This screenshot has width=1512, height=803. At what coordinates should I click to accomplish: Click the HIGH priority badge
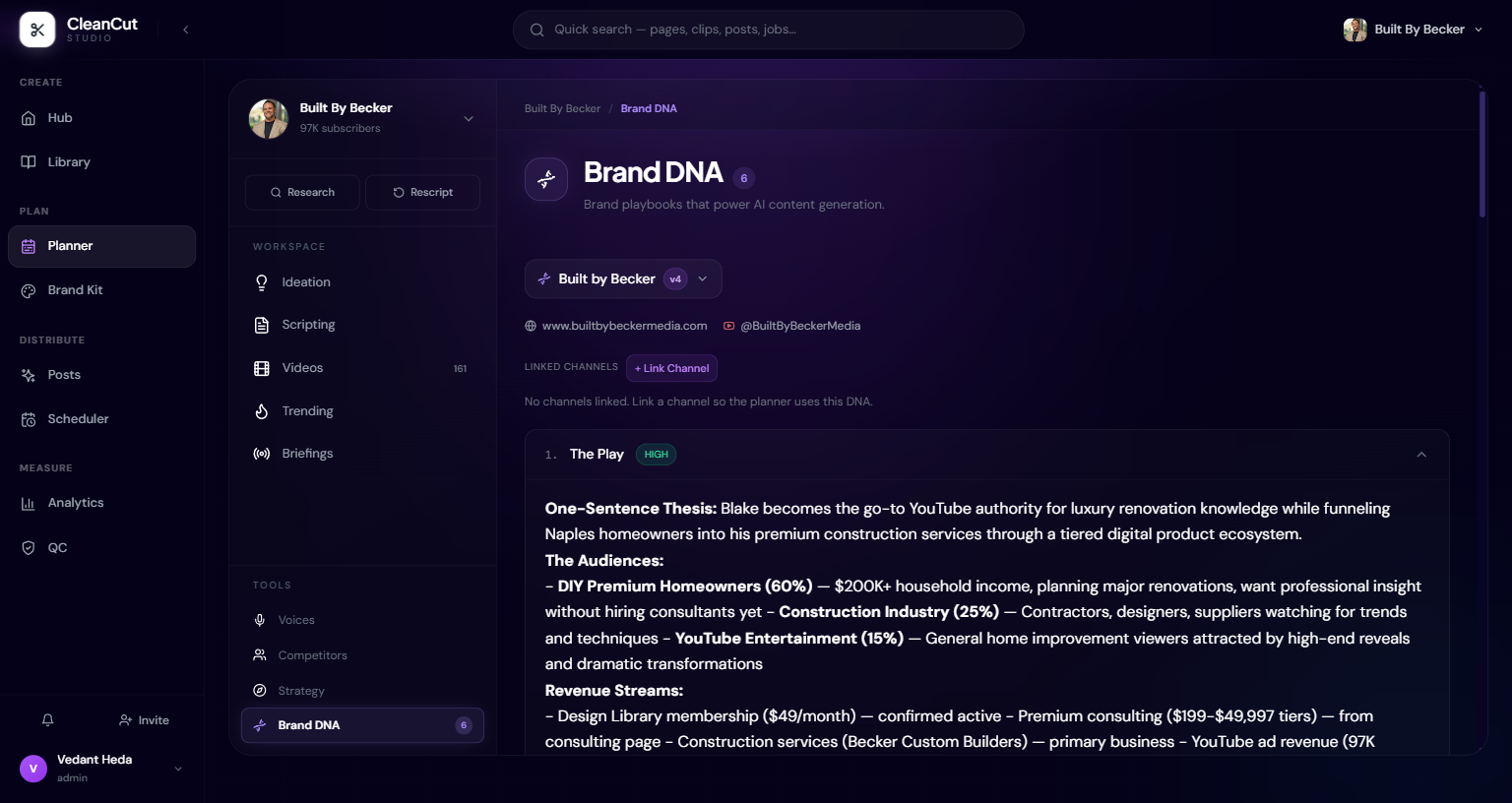(656, 455)
